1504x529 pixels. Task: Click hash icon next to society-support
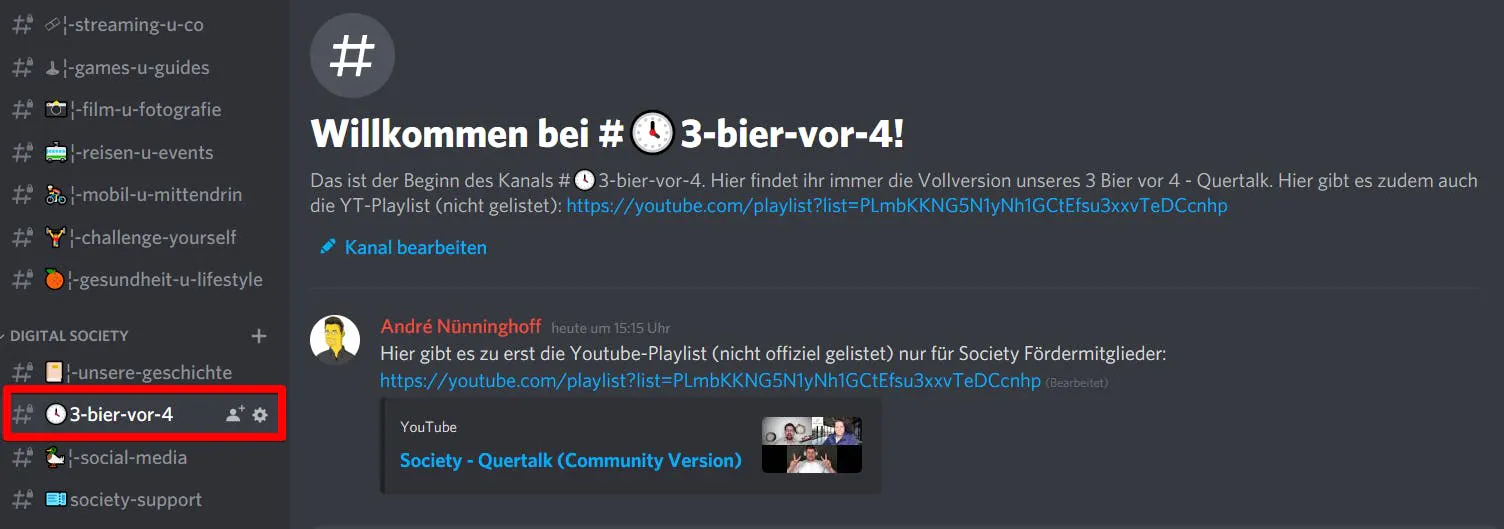tap(22, 500)
